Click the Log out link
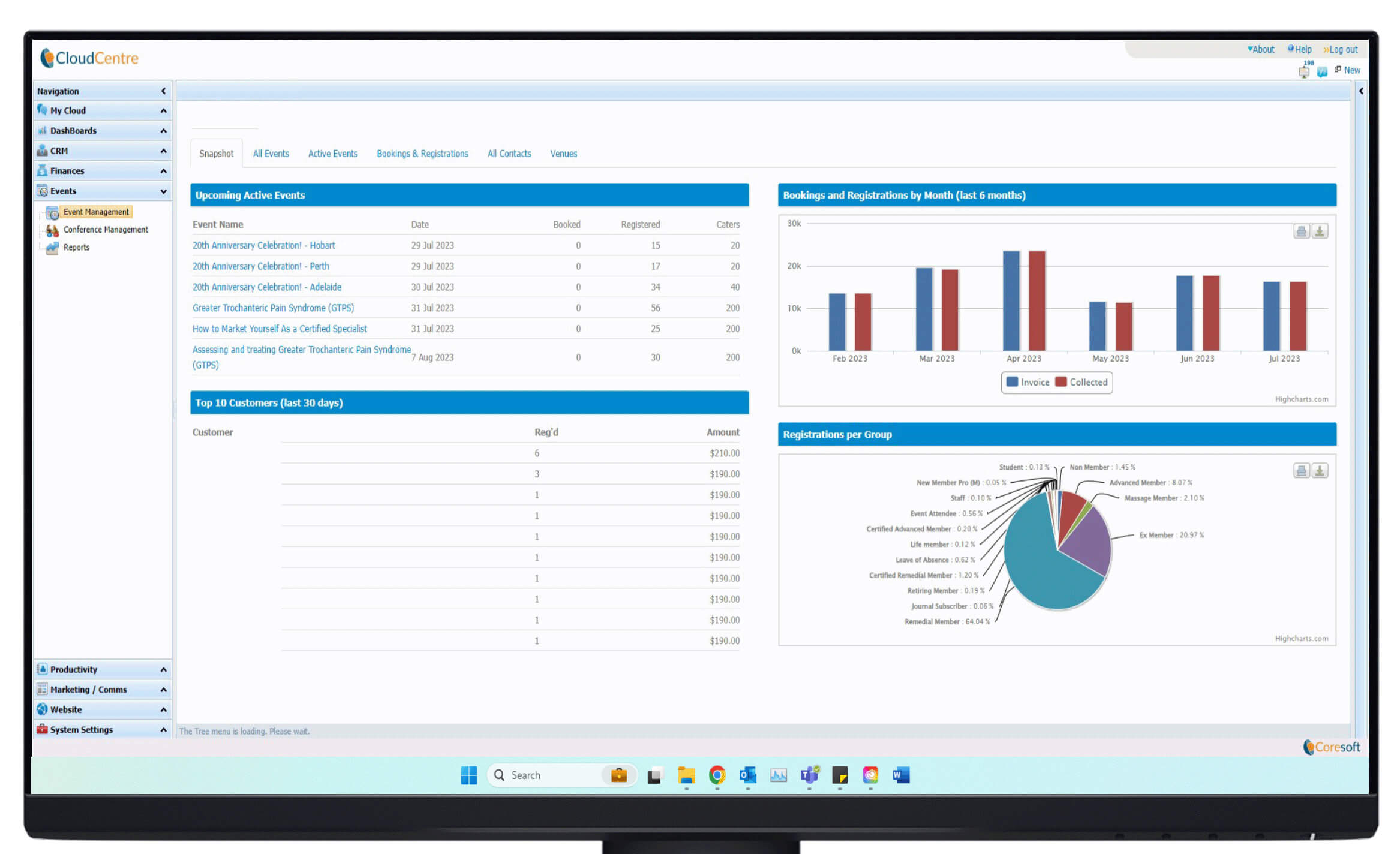 click(x=1342, y=50)
